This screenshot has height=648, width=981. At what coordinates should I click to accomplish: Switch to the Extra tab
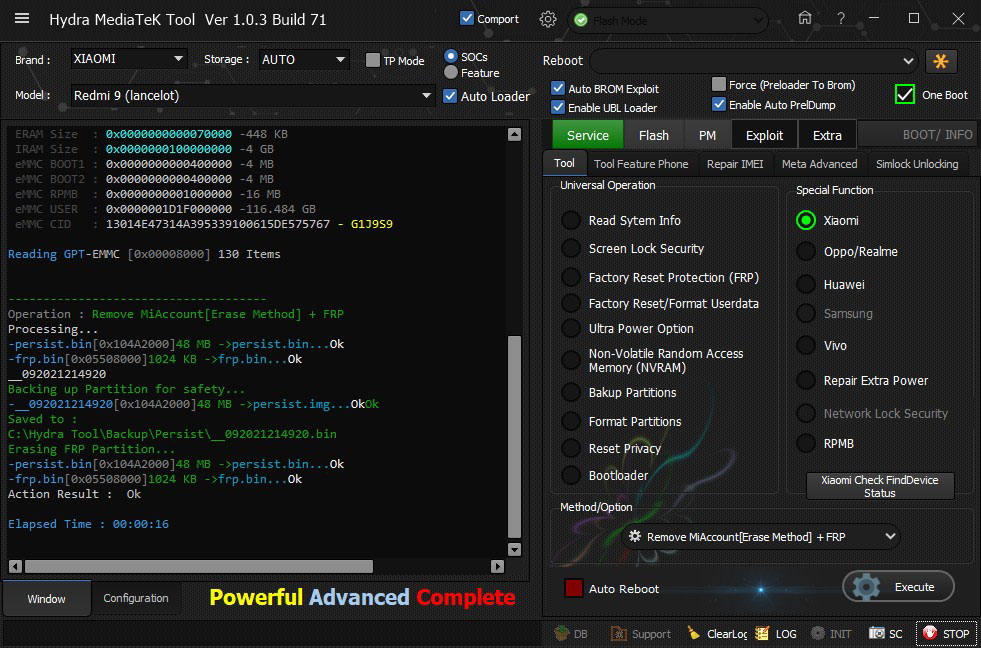827,135
